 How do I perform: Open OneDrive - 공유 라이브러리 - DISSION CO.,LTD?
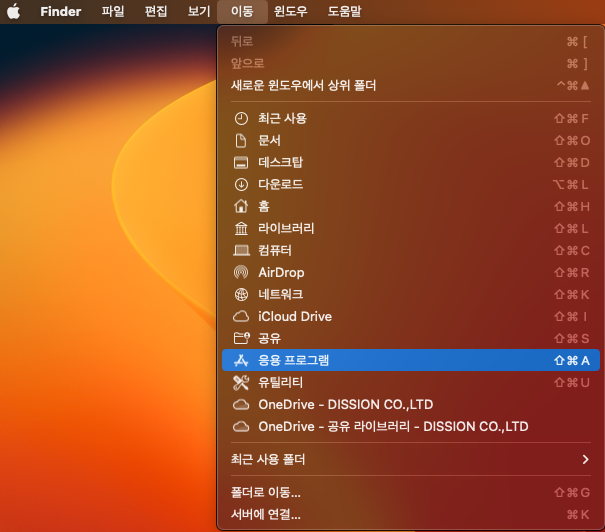(411, 426)
